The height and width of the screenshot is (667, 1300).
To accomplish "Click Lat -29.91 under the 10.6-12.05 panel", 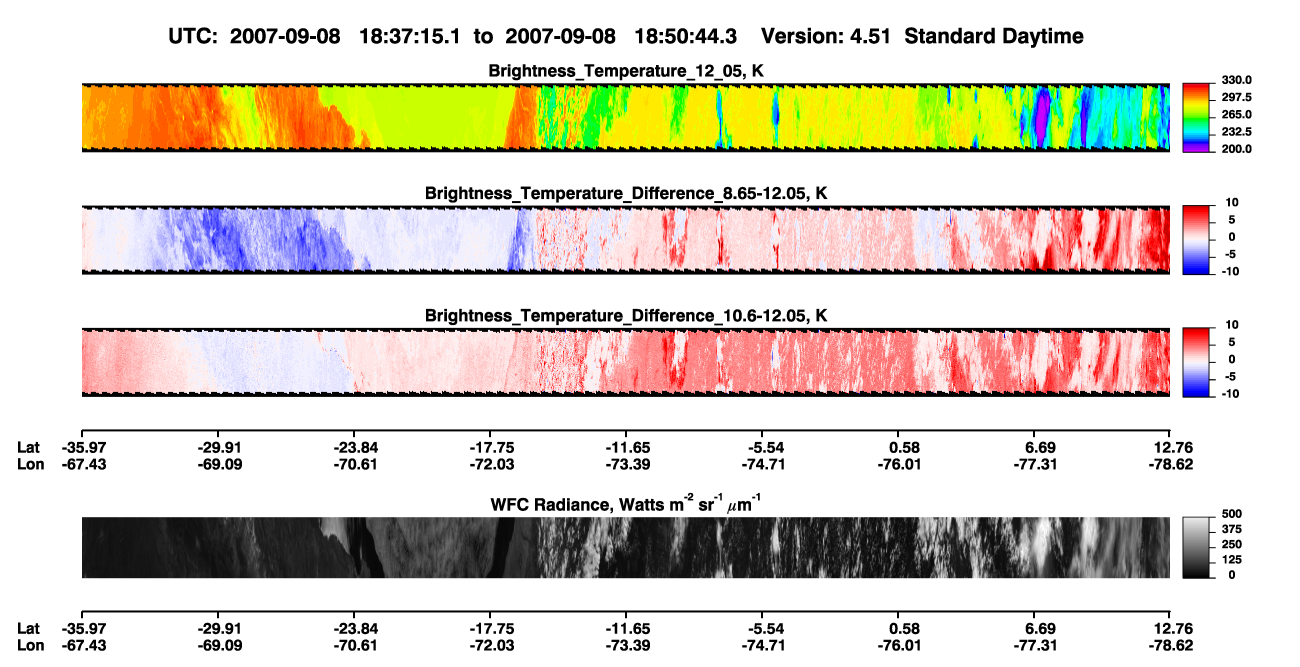I will (219, 447).
